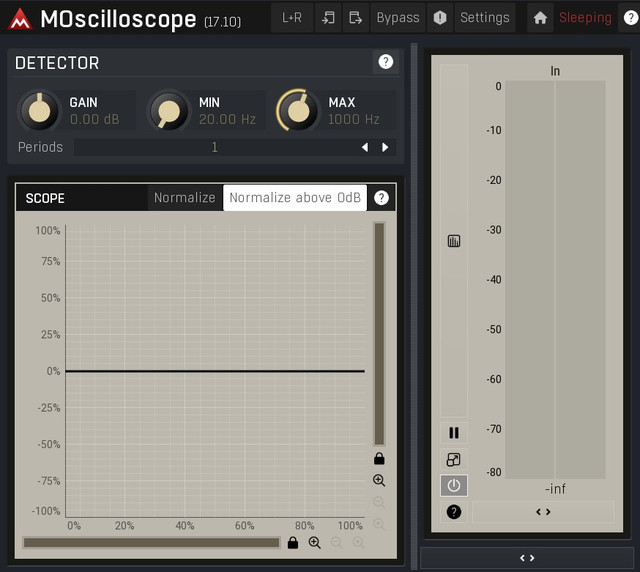Click the In level meter bars
640x572 pixels.
[x=555, y=279]
